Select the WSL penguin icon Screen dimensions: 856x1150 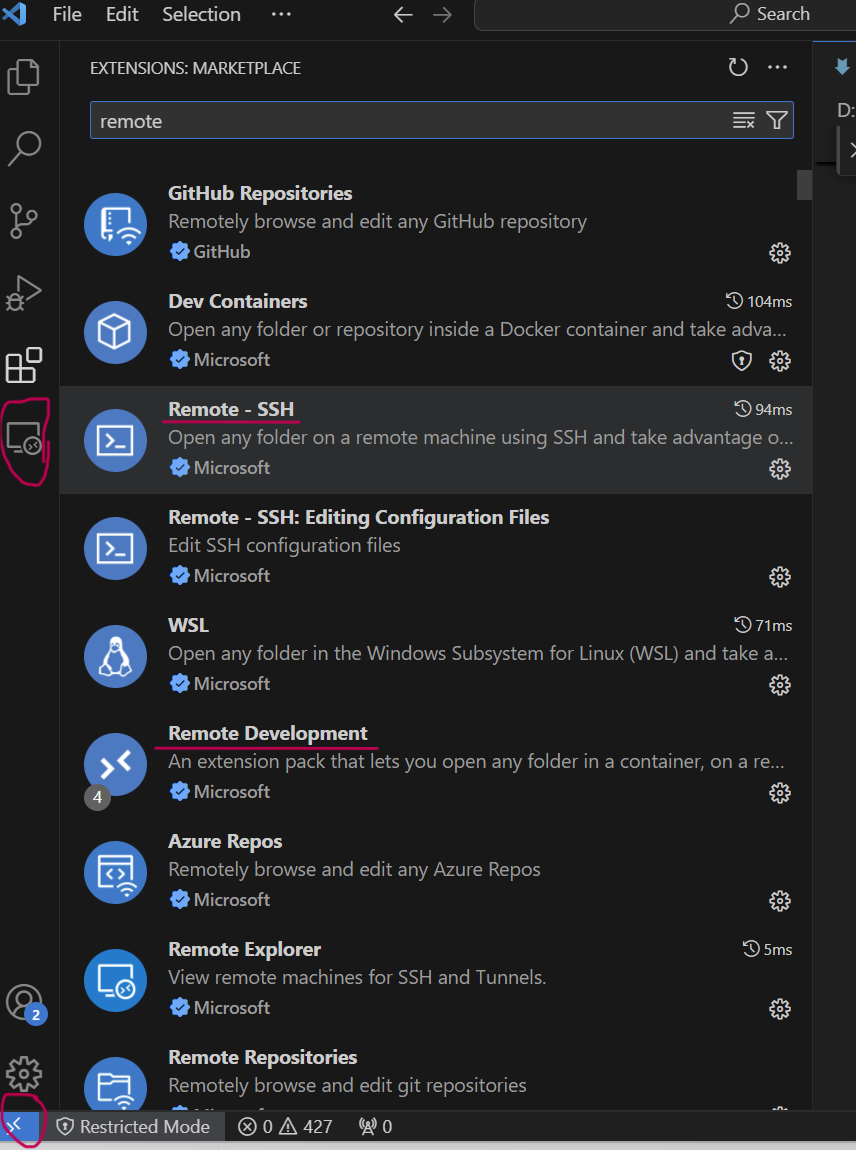(x=115, y=656)
